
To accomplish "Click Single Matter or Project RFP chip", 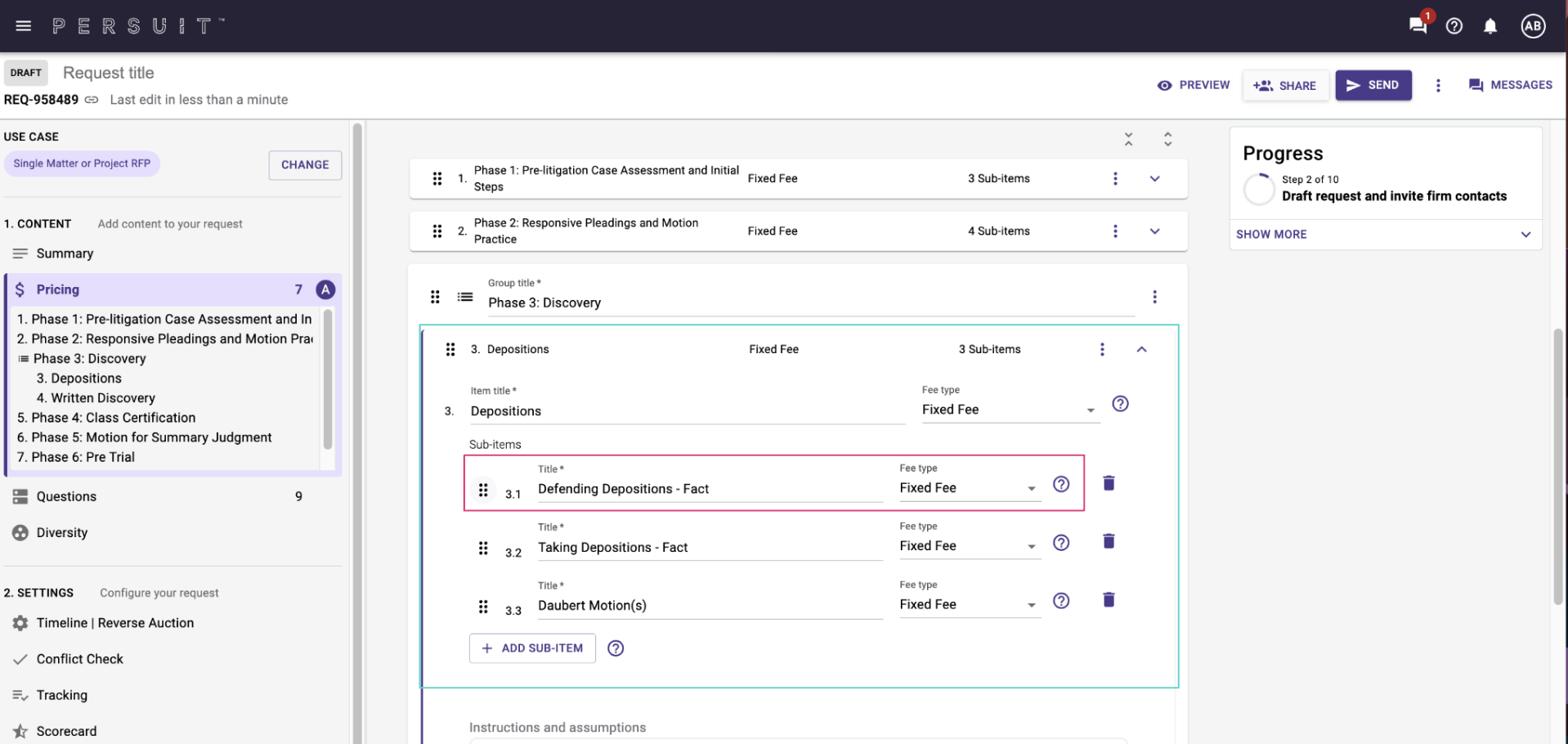I will [82, 164].
